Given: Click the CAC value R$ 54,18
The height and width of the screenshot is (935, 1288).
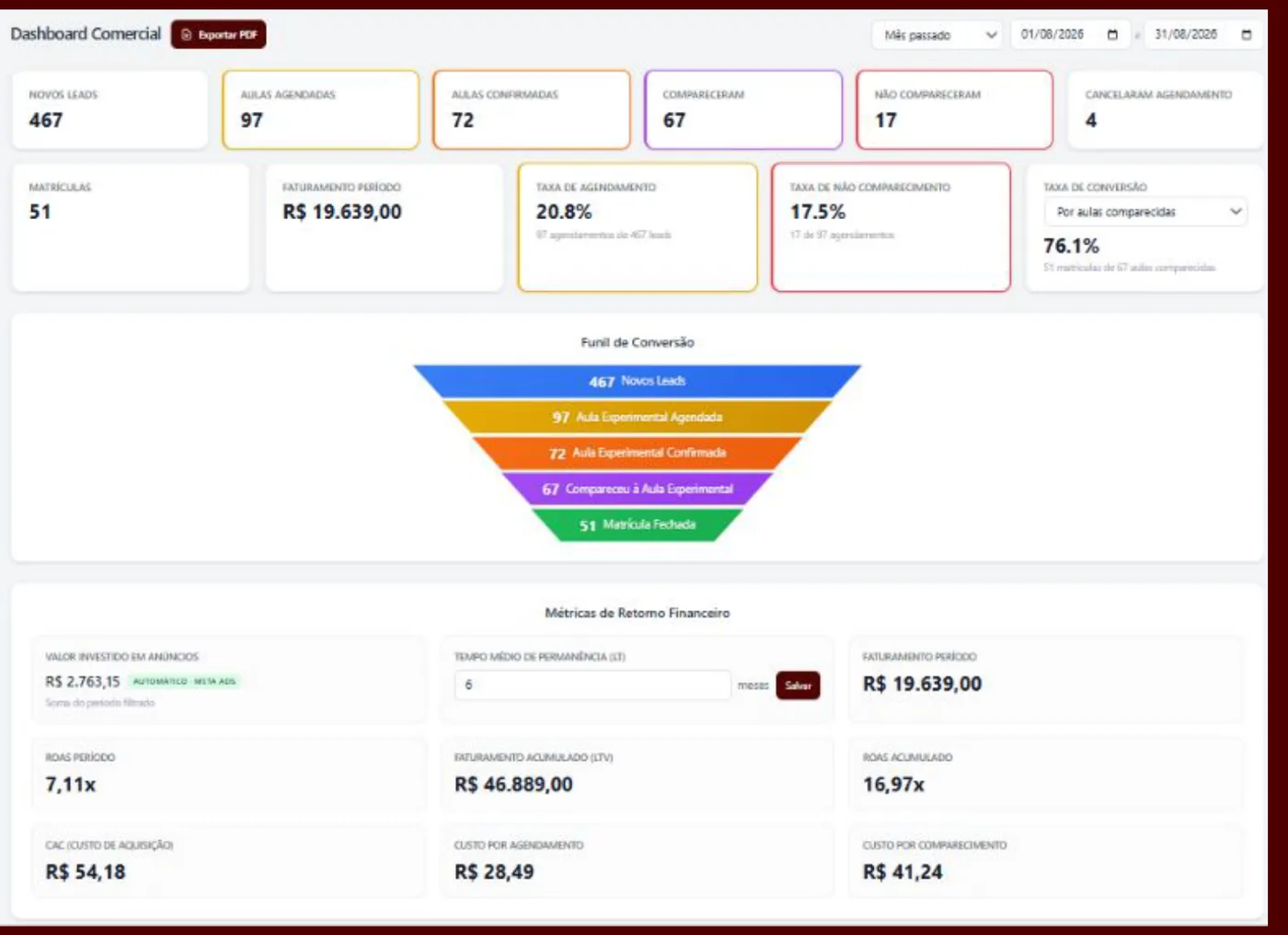Looking at the screenshot, I should [86, 872].
